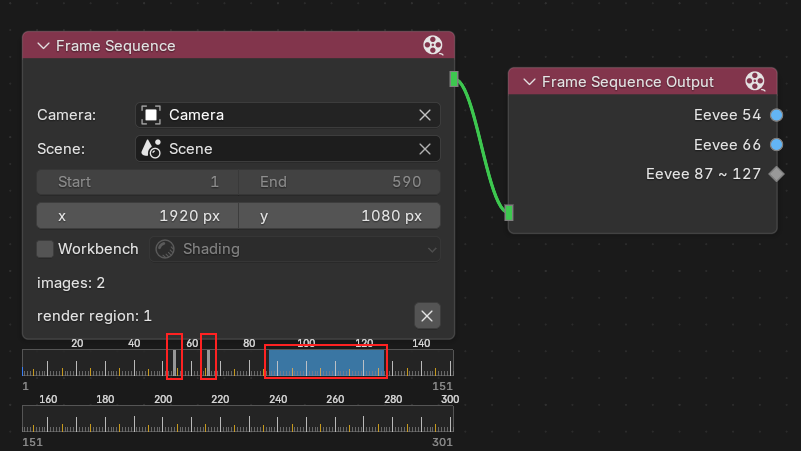Collapse the Frame Sequence Output node
This screenshot has height=451, width=801.
tap(529, 82)
